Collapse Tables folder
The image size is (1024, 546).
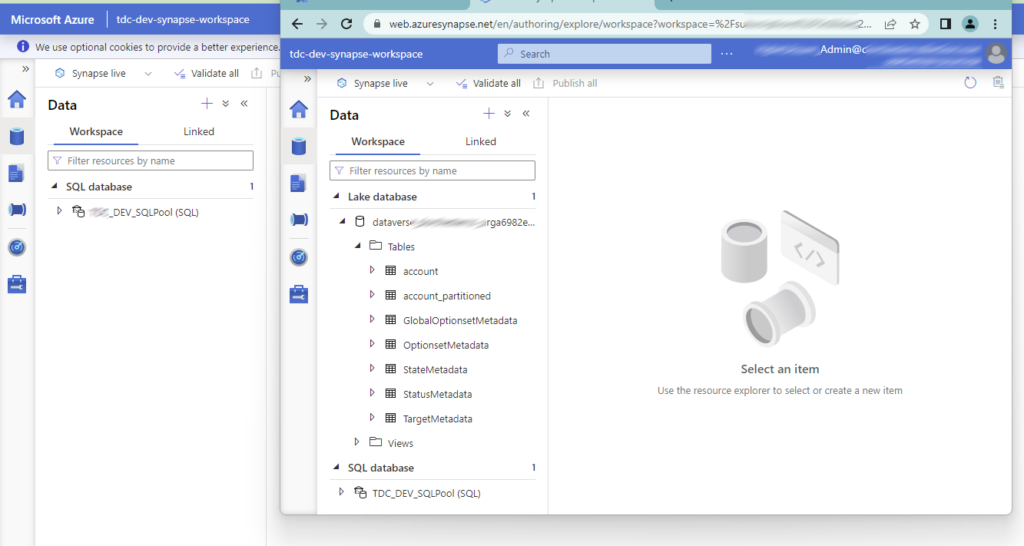click(357, 246)
